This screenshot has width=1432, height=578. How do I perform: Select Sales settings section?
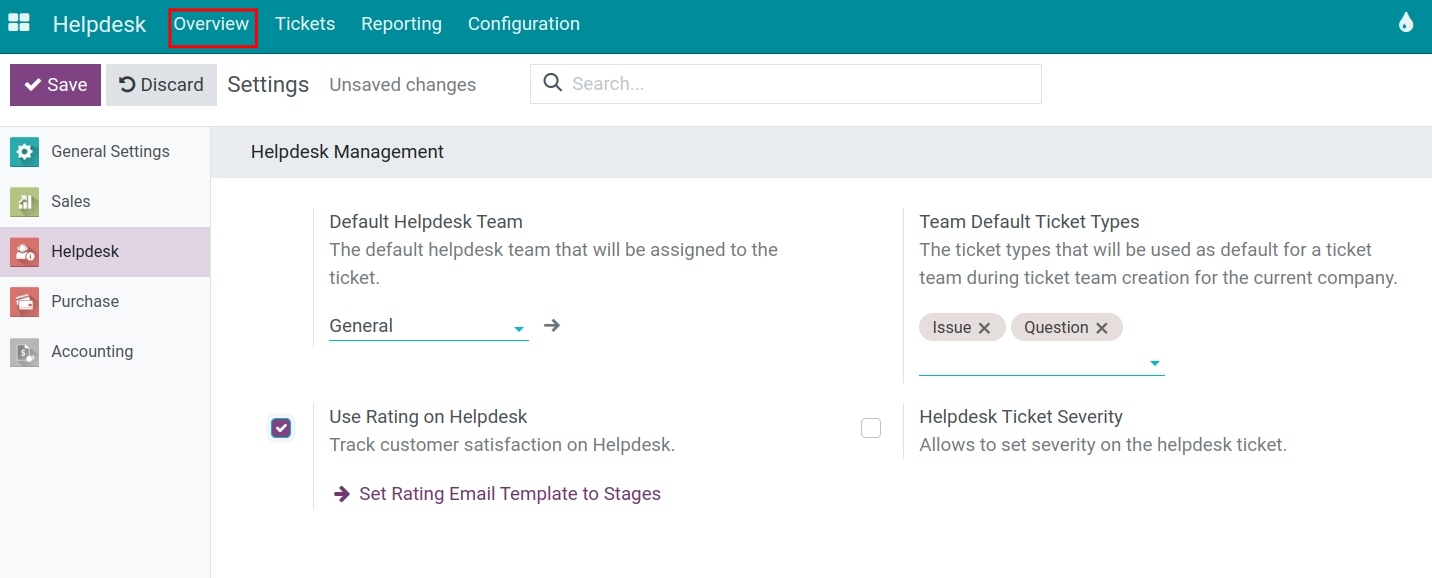coord(105,202)
